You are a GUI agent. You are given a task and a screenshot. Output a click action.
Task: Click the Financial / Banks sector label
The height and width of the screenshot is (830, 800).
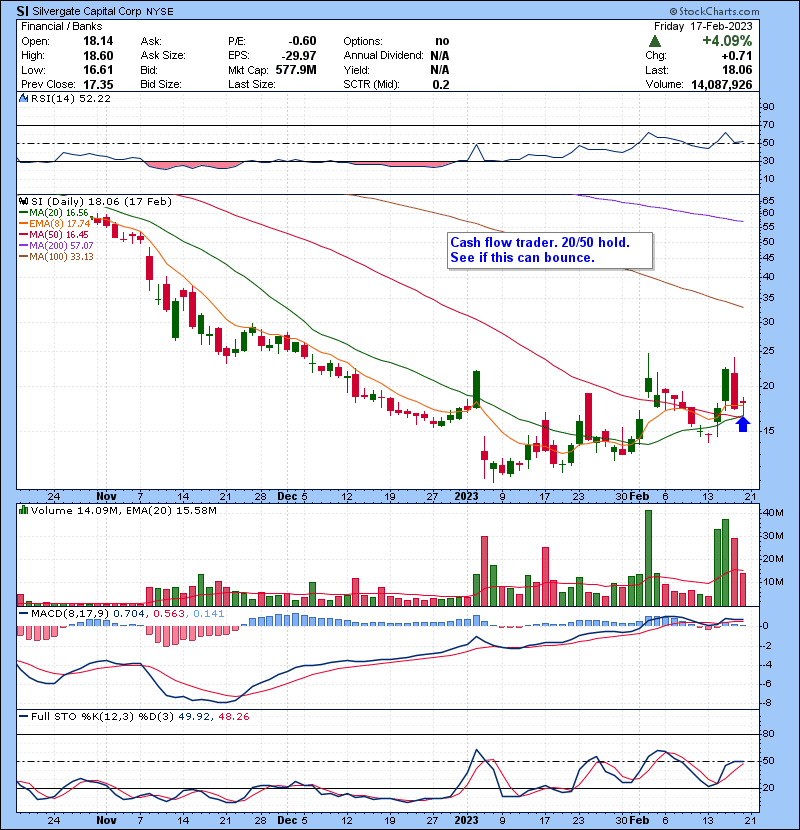61,26
